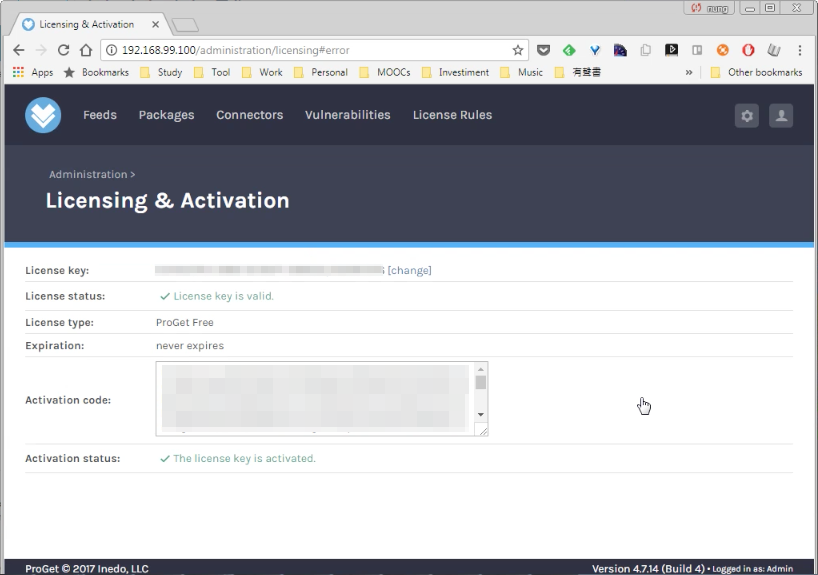This screenshot has height=575, width=818.
Task: Click the activation code scrollbar thumb
Action: coord(480,382)
